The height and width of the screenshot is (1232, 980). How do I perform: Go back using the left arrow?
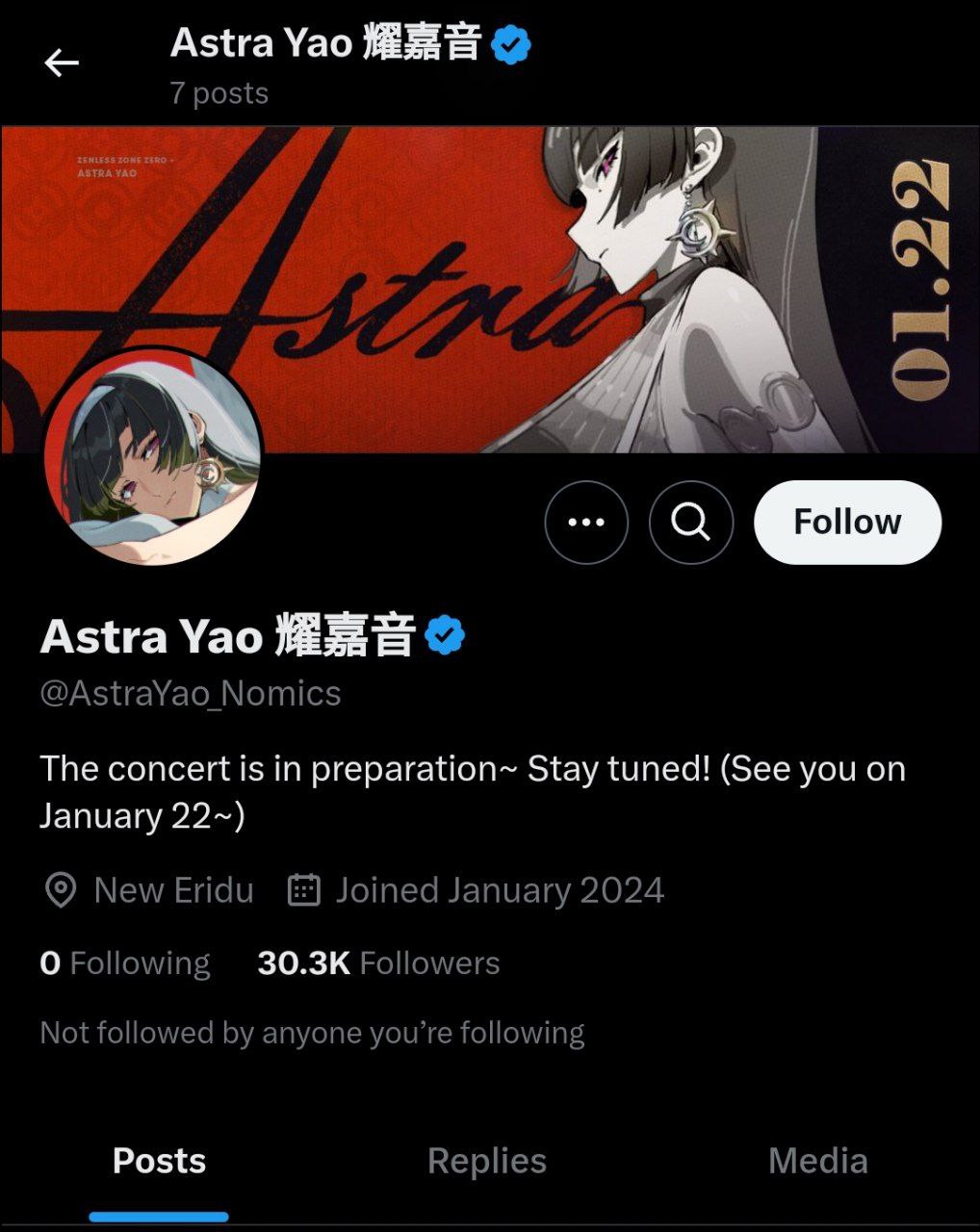click(x=62, y=64)
